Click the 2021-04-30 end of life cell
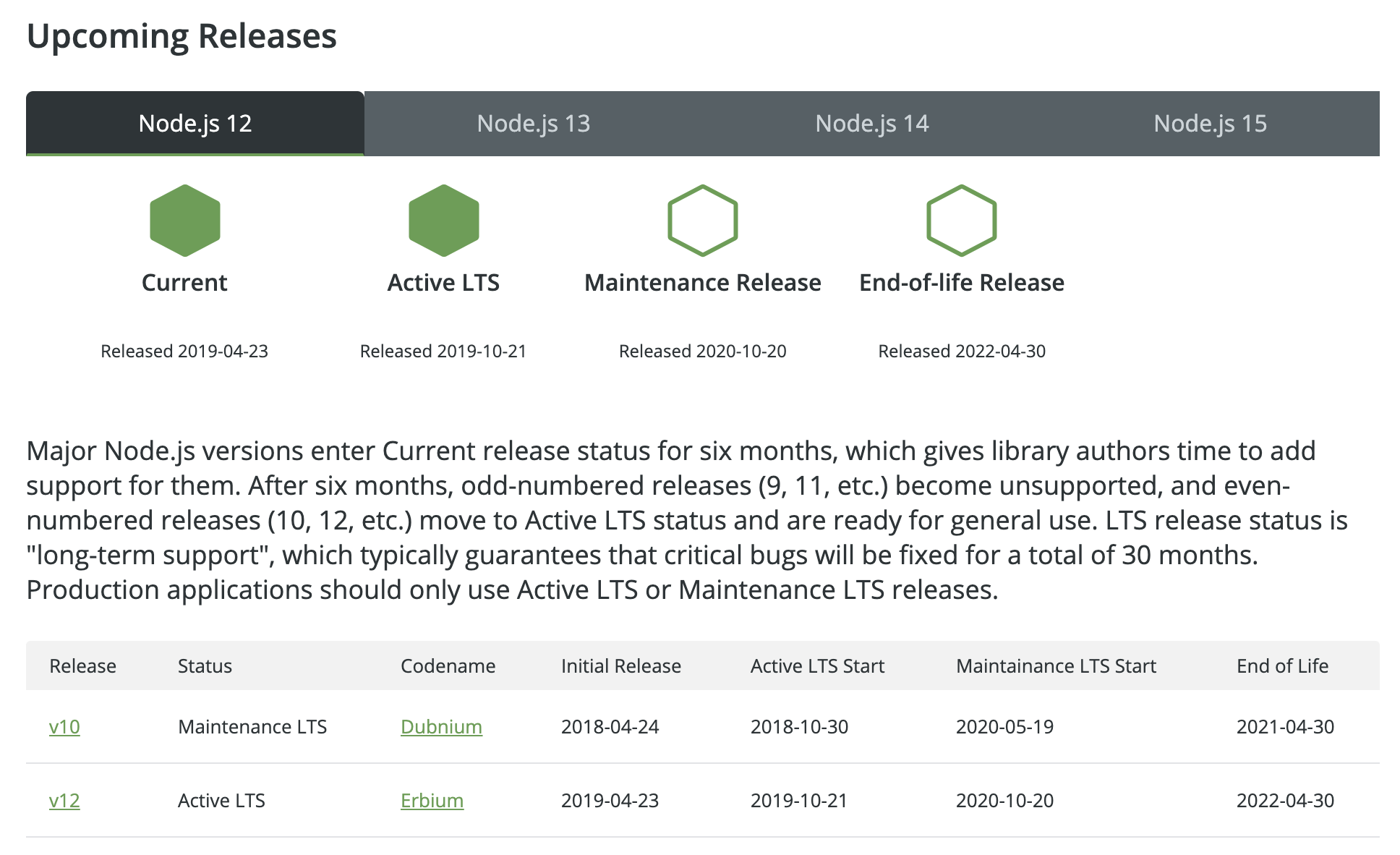The width and height of the screenshot is (1400, 855). tap(1285, 726)
